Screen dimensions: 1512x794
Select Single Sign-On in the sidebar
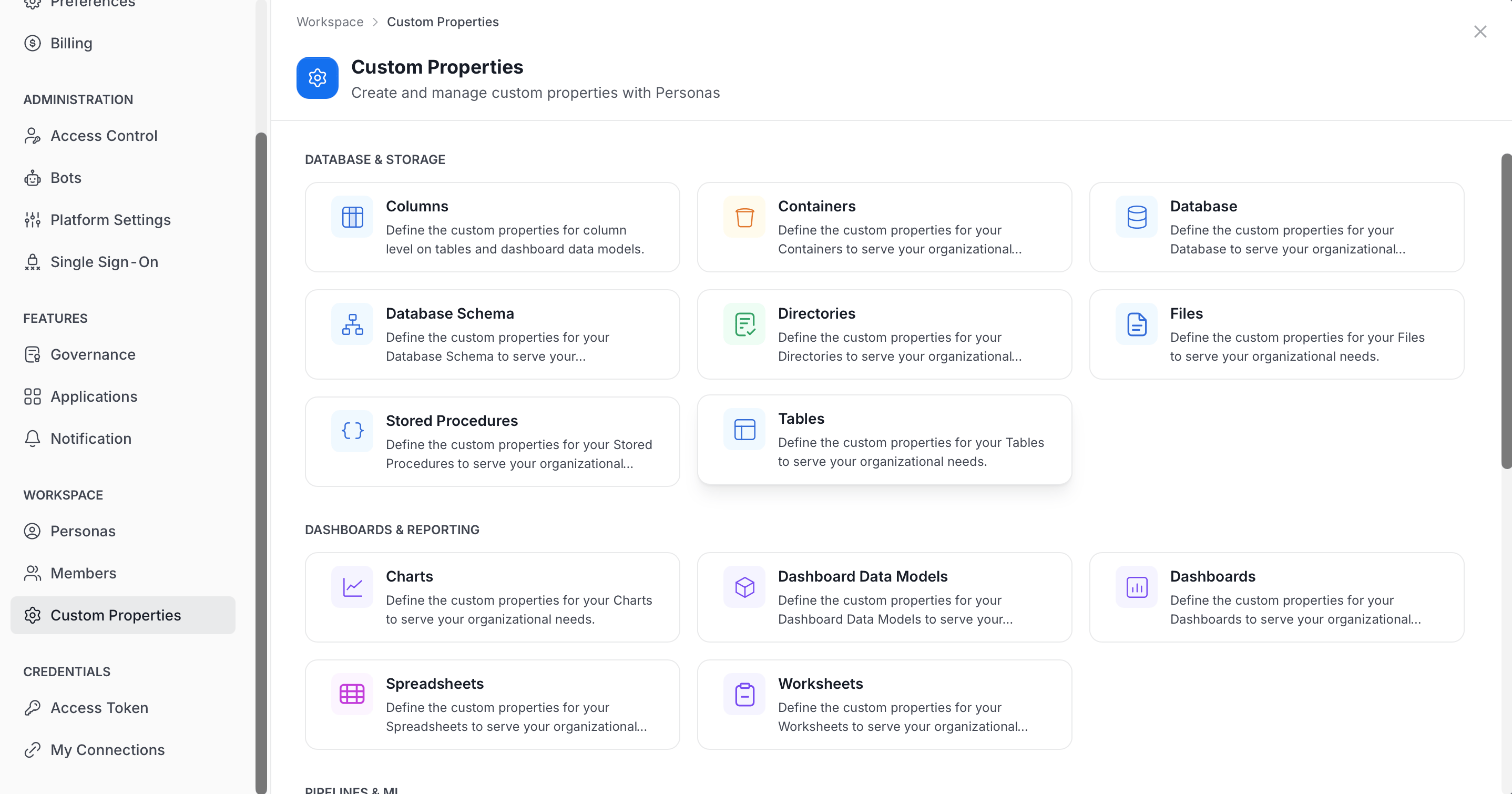pos(123,262)
